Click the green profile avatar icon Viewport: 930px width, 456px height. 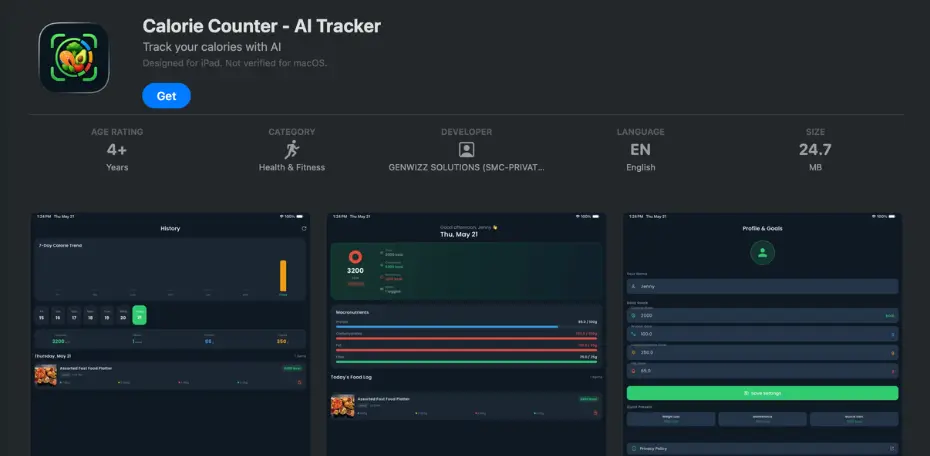[762, 253]
